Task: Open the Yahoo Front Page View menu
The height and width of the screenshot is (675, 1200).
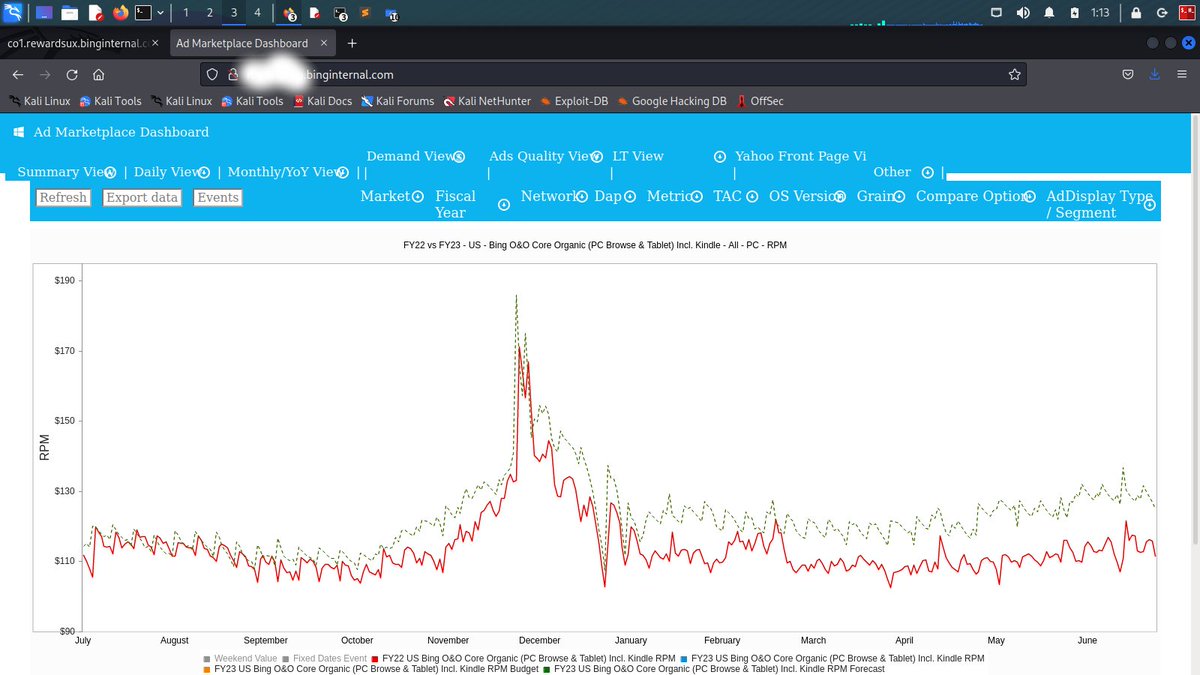Action: pos(800,156)
